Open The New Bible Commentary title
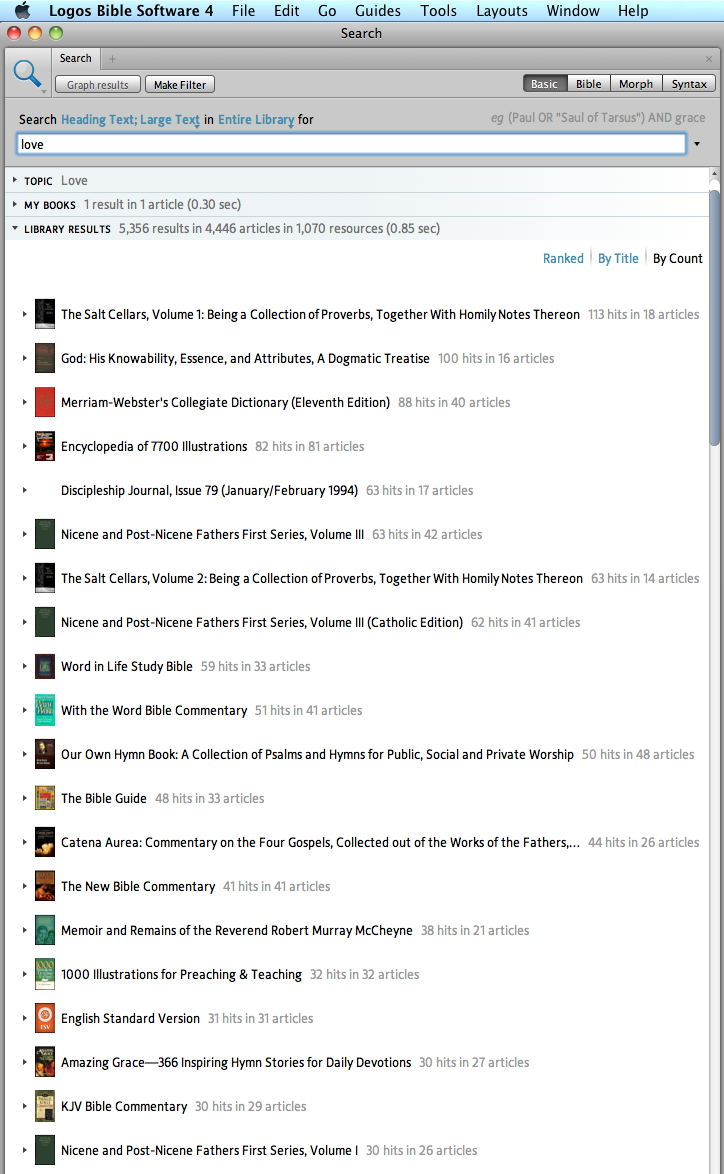Image resolution: width=724 pixels, height=1174 pixels. (138, 886)
